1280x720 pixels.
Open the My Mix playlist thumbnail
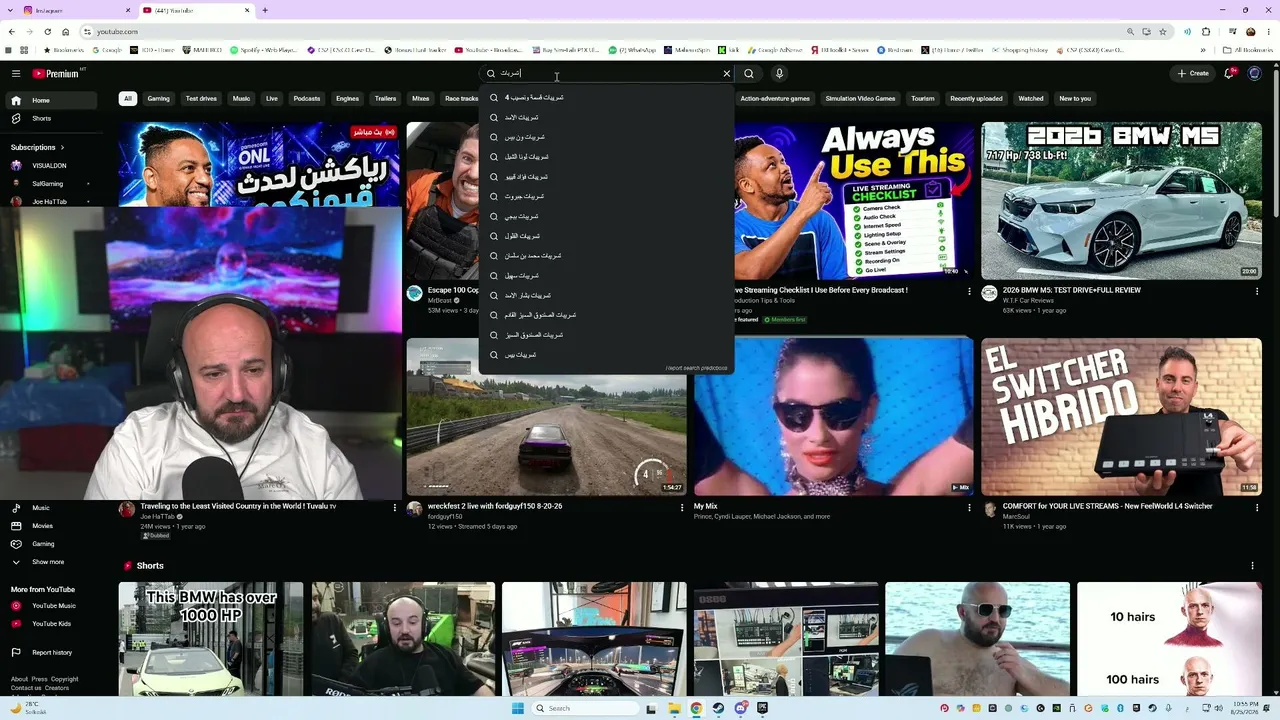coord(834,416)
